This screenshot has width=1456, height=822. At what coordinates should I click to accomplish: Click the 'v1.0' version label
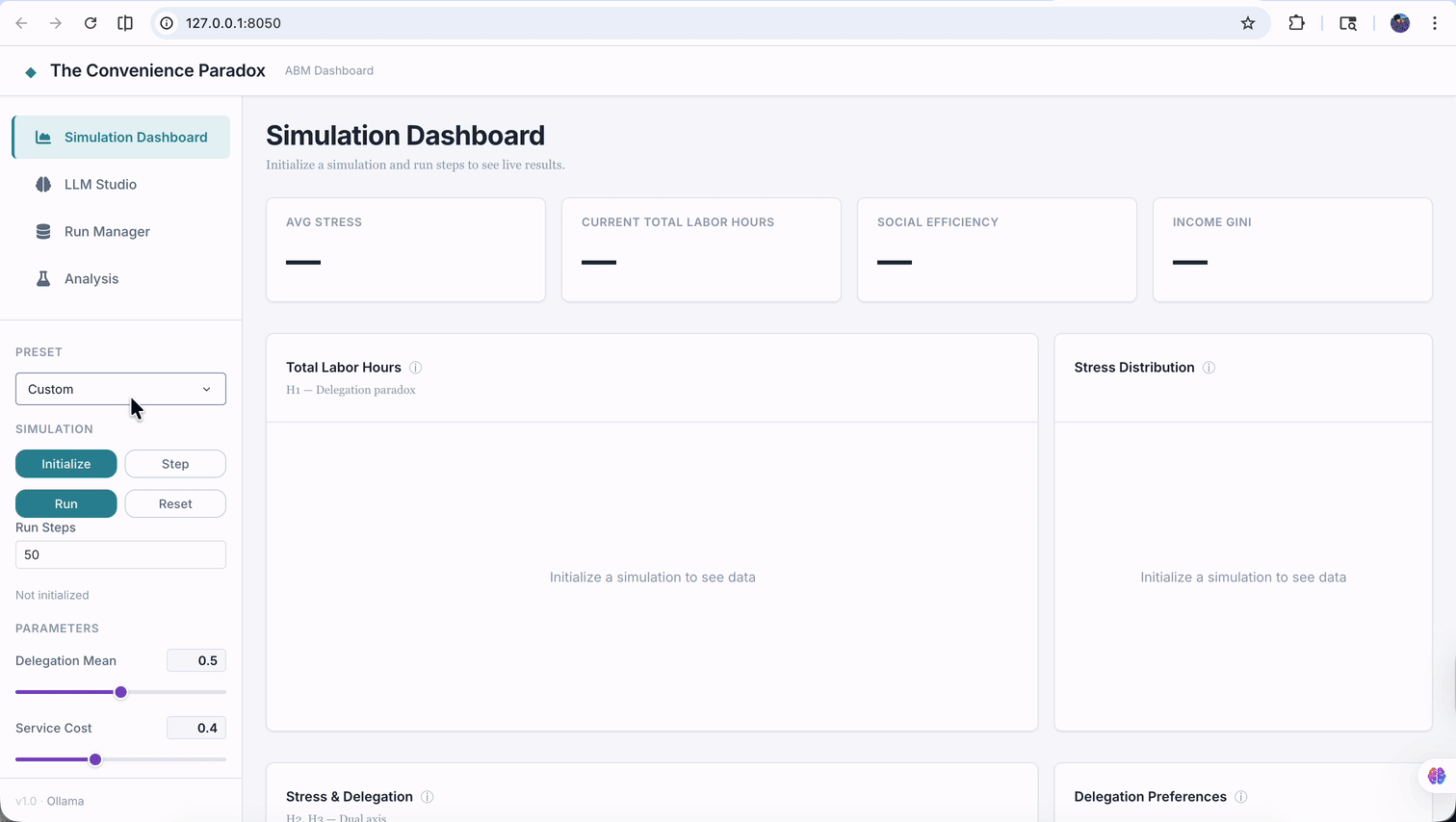click(x=26, y=801)
